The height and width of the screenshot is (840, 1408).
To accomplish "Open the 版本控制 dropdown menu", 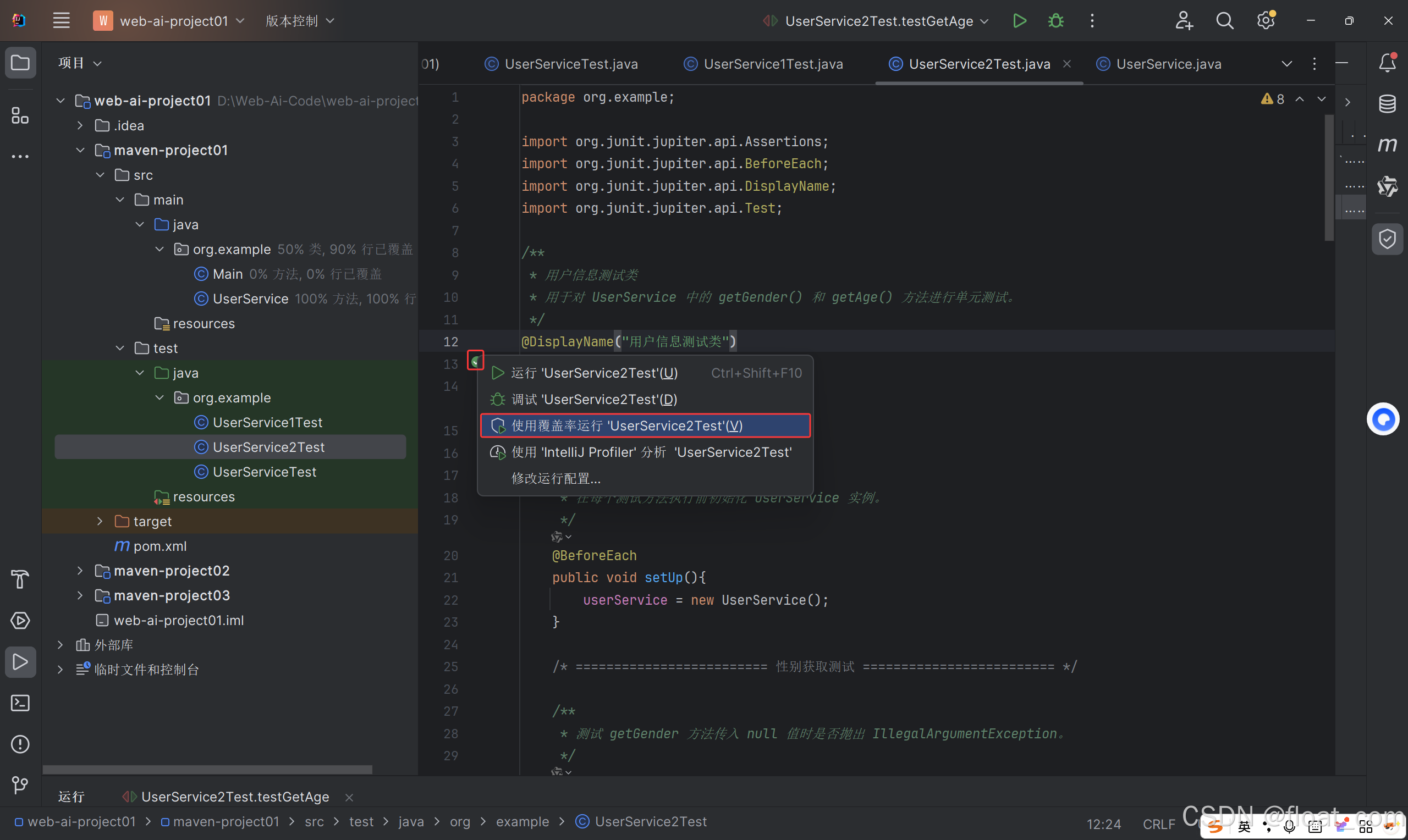I will (x=300, y=21).
